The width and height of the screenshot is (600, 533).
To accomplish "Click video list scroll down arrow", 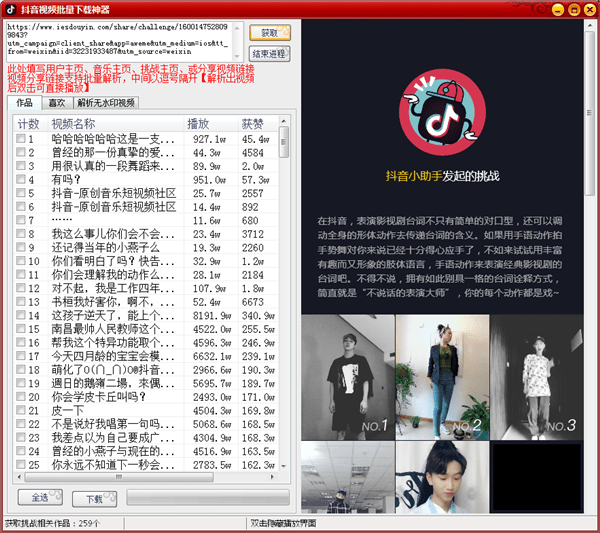I will coord(284,466).
